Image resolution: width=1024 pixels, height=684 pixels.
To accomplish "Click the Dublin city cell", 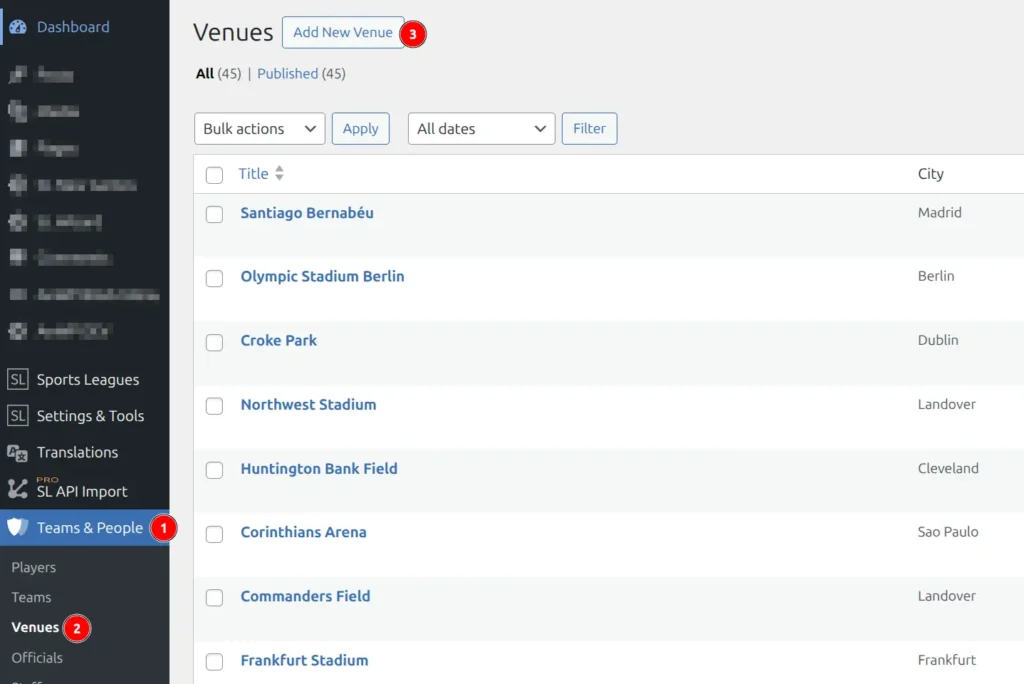I will click(938, 340).
